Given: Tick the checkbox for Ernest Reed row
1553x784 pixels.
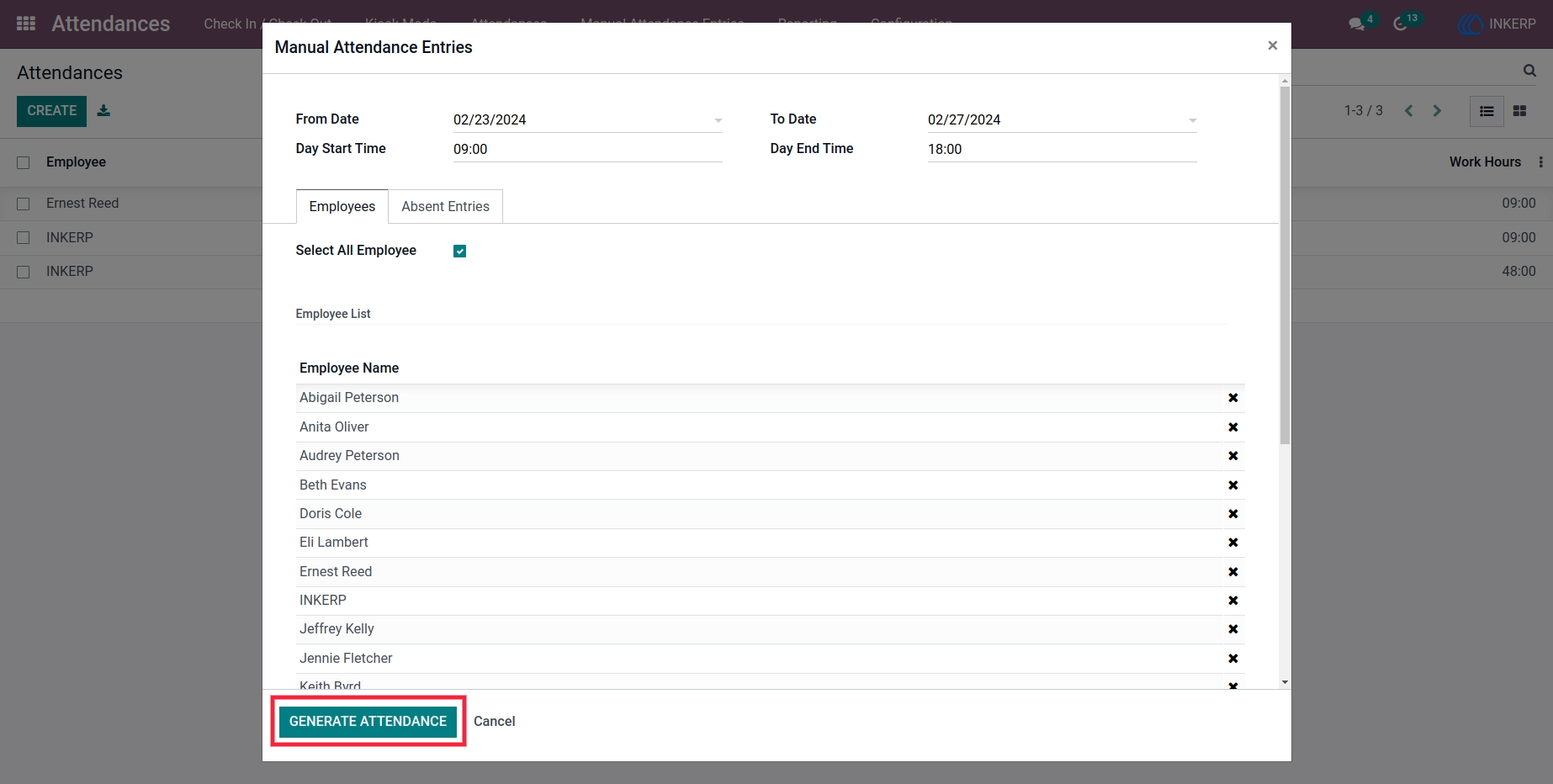Looking at the screenshot, I should pos(24,204).
